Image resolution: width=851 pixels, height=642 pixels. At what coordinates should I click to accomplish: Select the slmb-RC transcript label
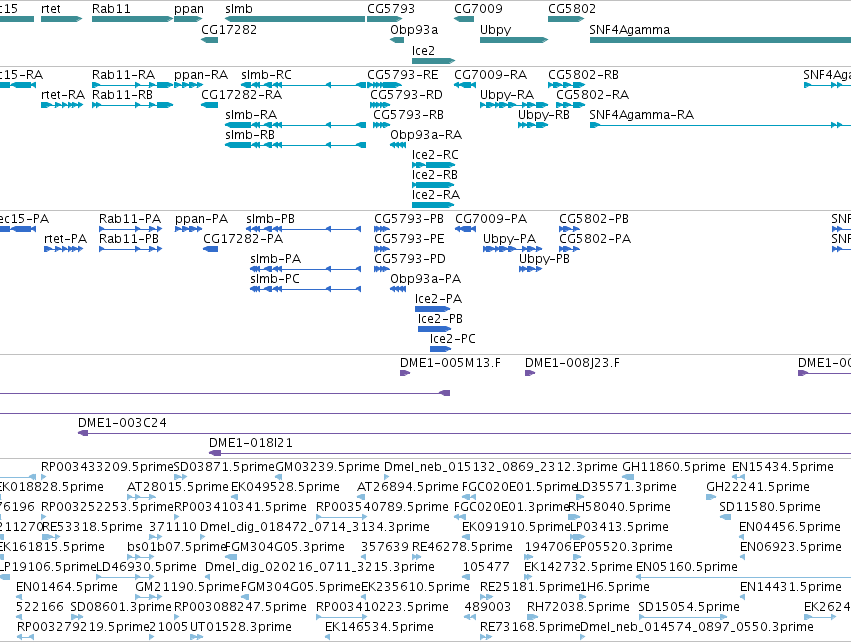266,75
